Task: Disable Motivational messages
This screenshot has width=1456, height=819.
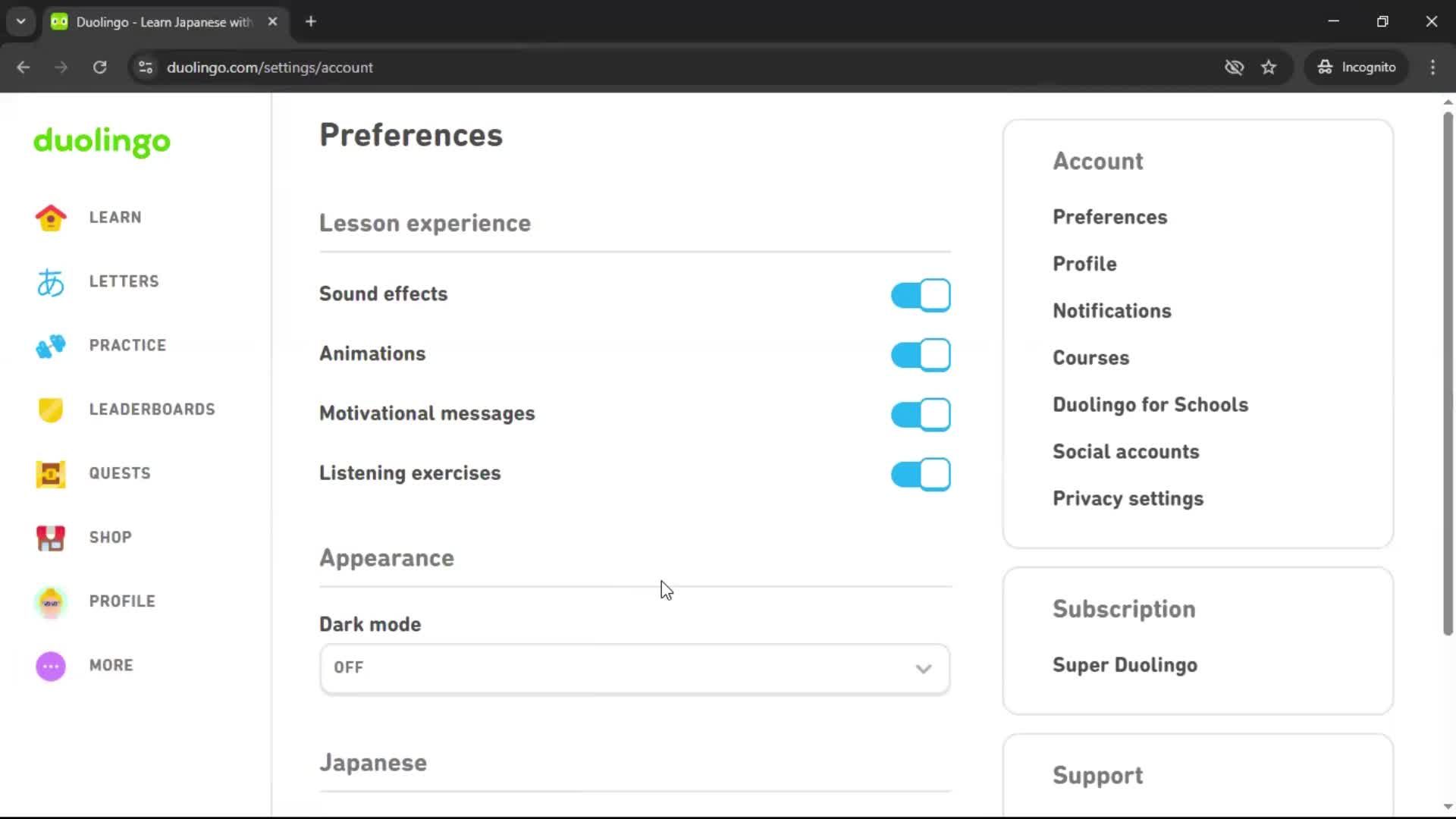Action: coord(920,414)
